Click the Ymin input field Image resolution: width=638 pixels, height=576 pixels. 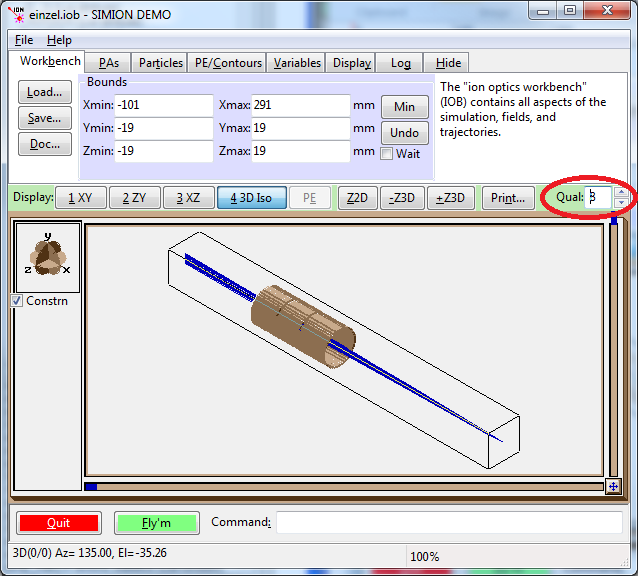pos(164,128)
